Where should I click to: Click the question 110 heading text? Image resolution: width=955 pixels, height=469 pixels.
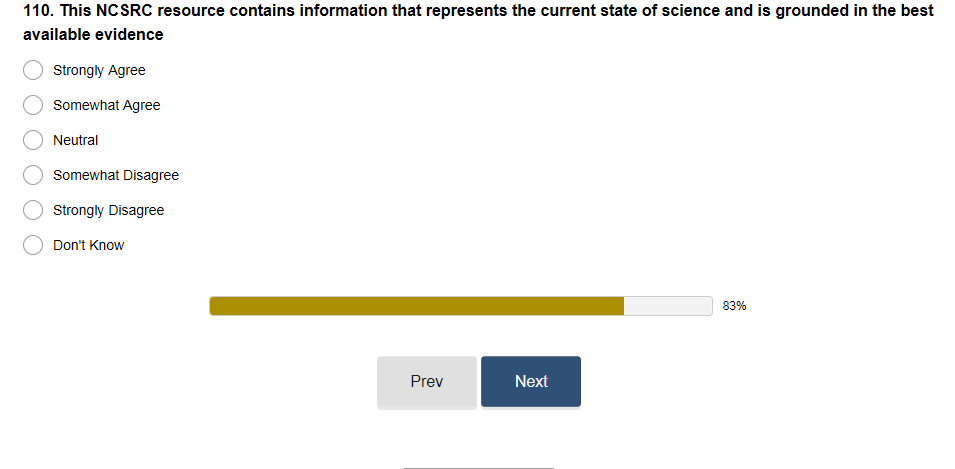[478, 23]
